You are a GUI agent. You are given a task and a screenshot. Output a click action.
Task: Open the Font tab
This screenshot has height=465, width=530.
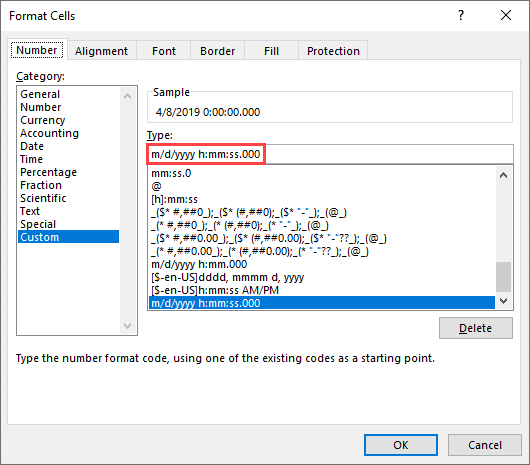click(x=164, y=51)
